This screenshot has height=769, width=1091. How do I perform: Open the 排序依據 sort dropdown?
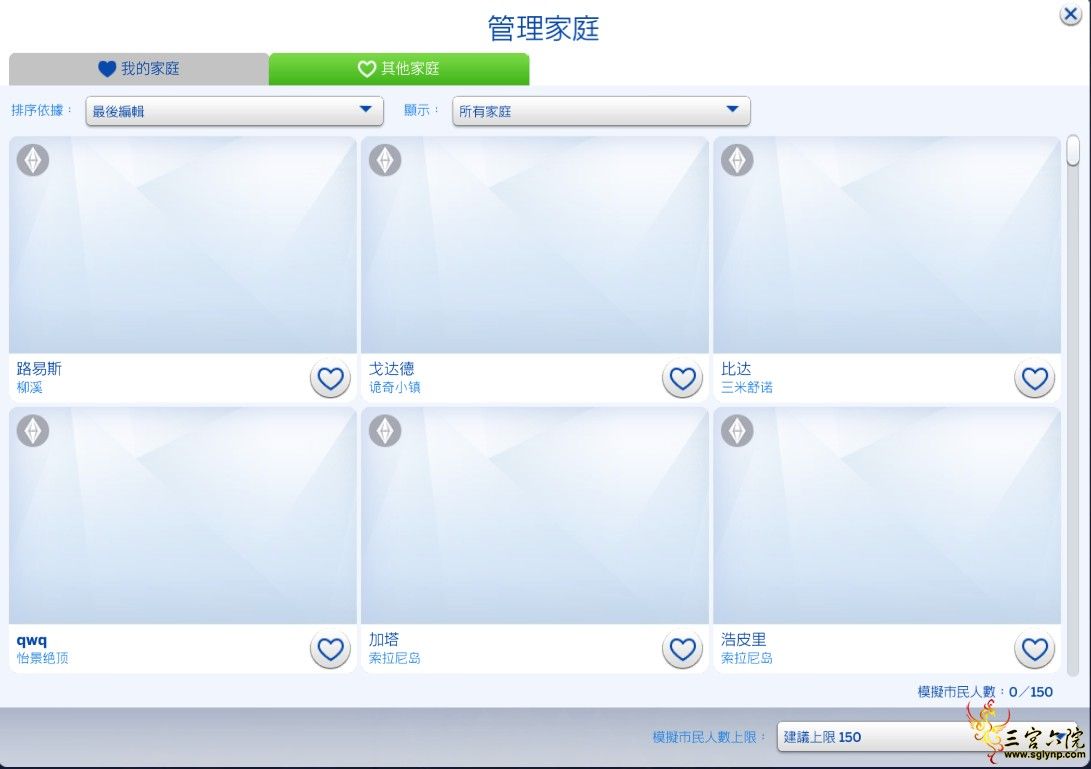234,111
